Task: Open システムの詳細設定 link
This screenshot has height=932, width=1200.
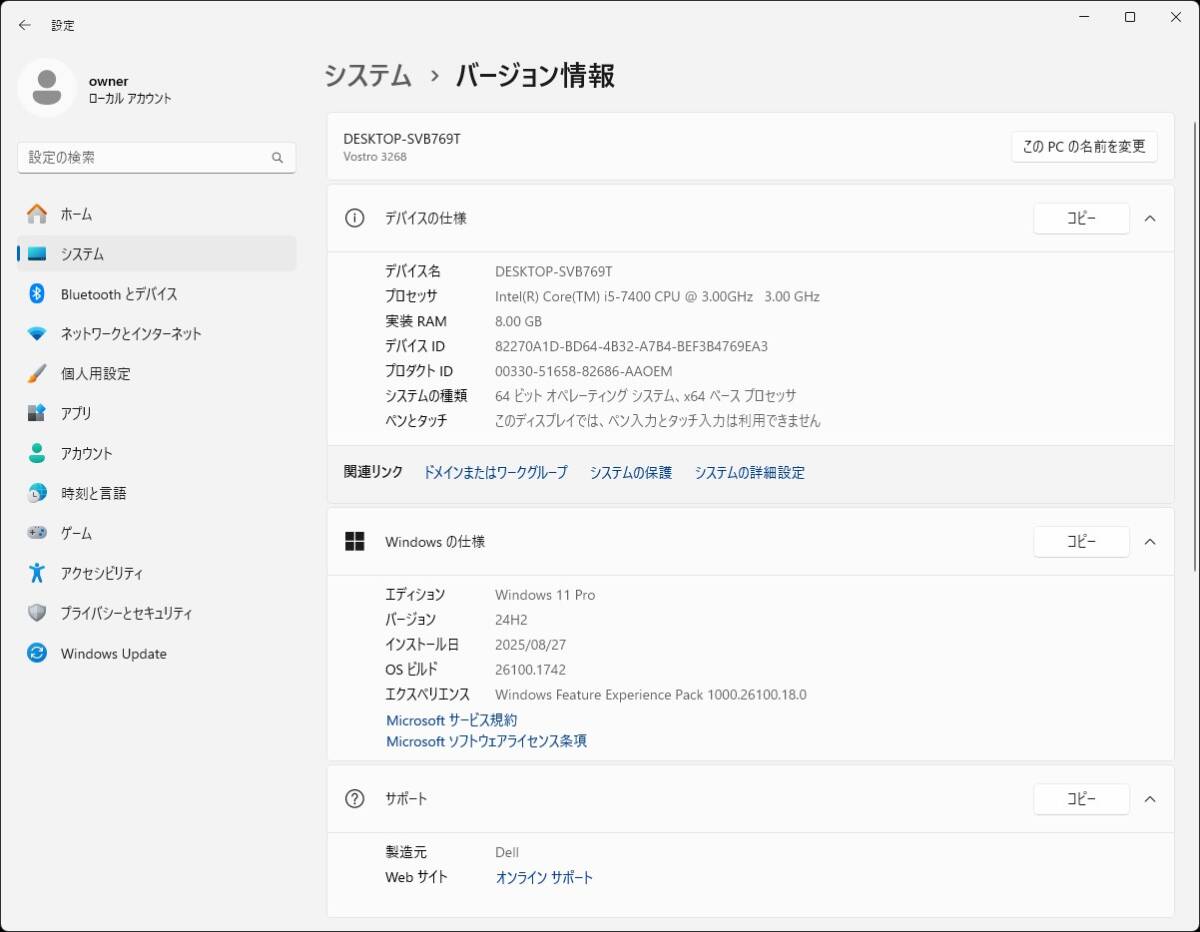Action: point(749,473)
